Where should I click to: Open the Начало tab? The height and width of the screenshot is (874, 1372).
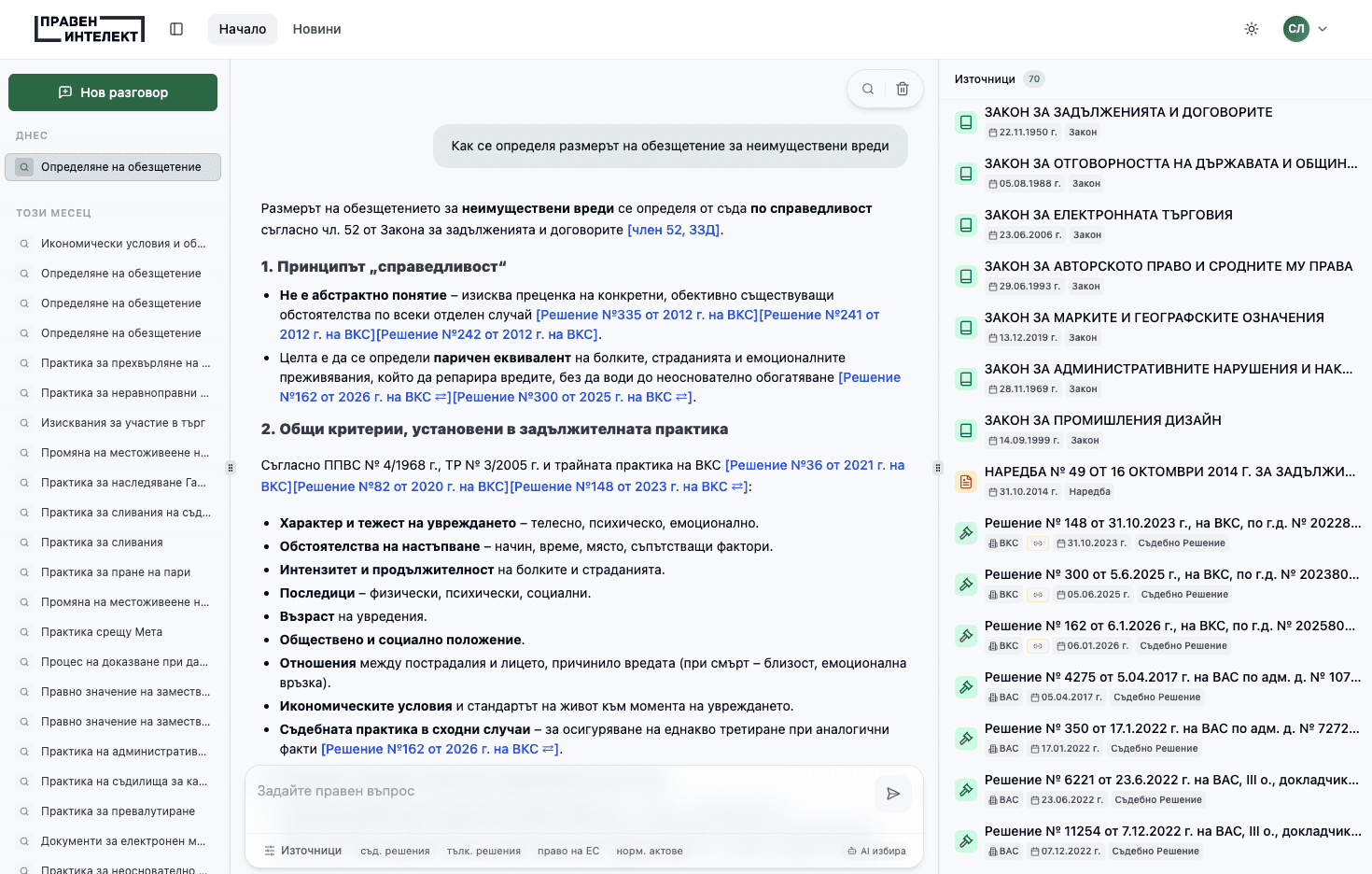[243, 29]
